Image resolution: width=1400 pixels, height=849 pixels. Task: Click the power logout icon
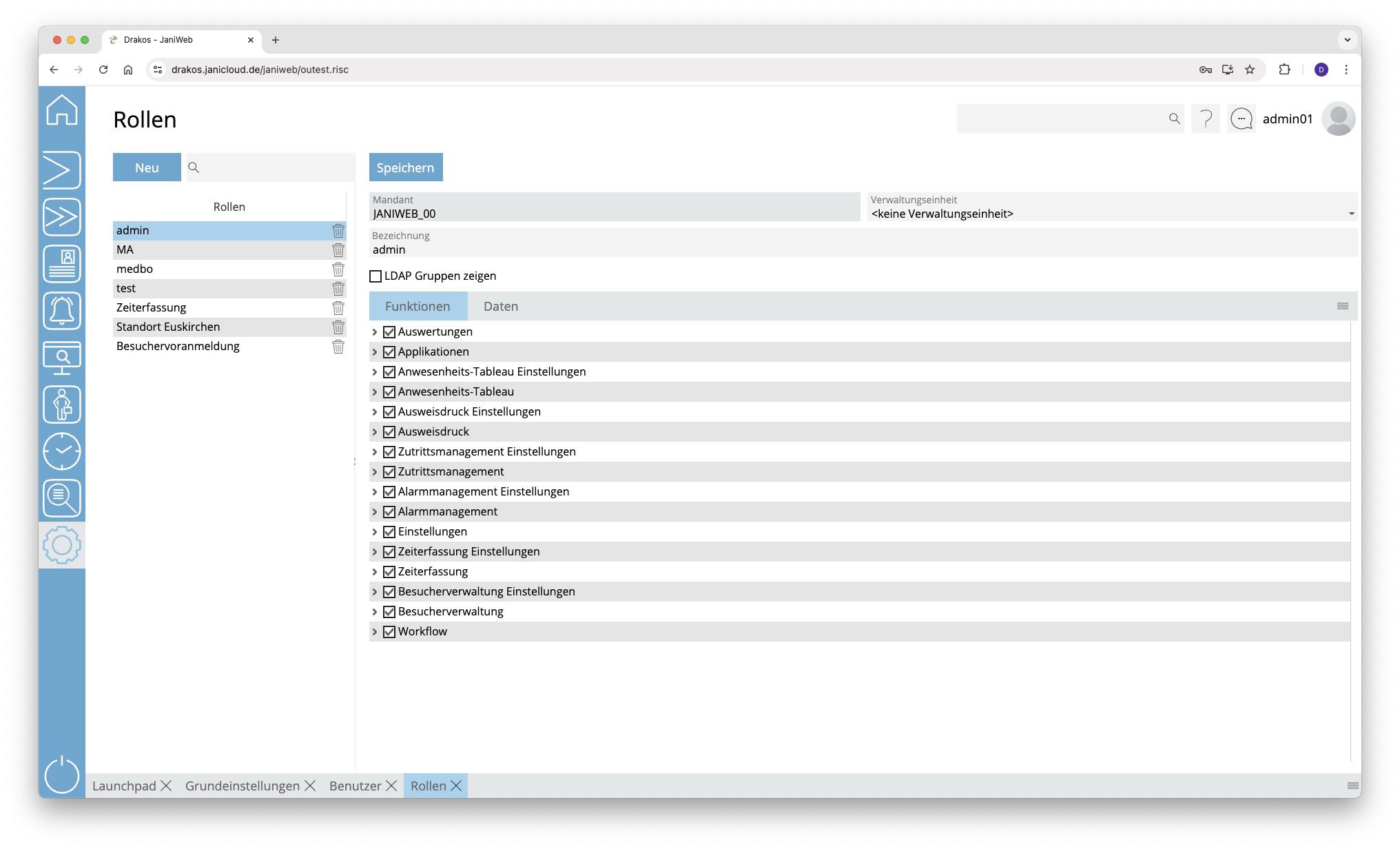[62, 775]
